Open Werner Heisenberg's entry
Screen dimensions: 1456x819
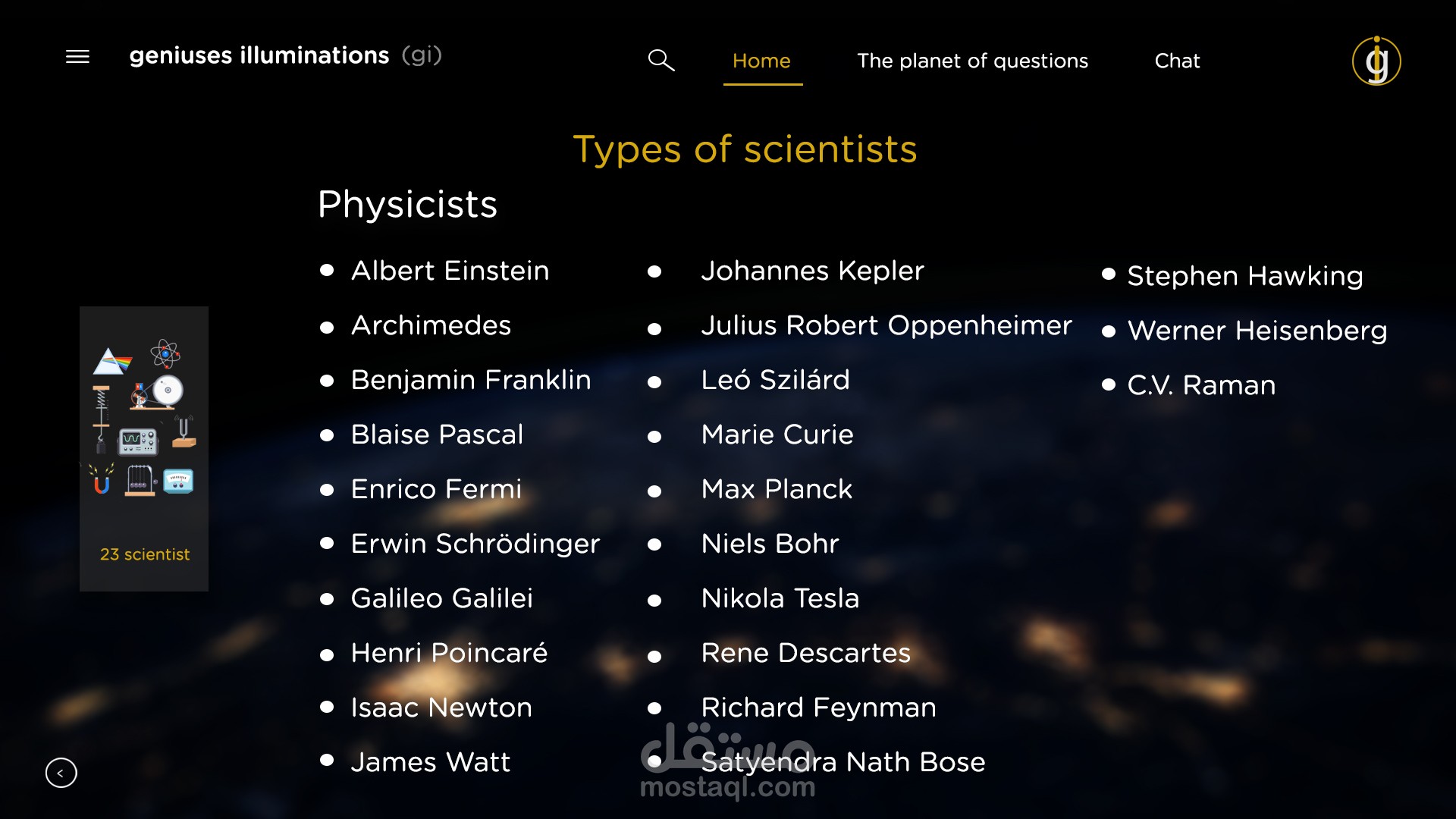point(1257,331)
